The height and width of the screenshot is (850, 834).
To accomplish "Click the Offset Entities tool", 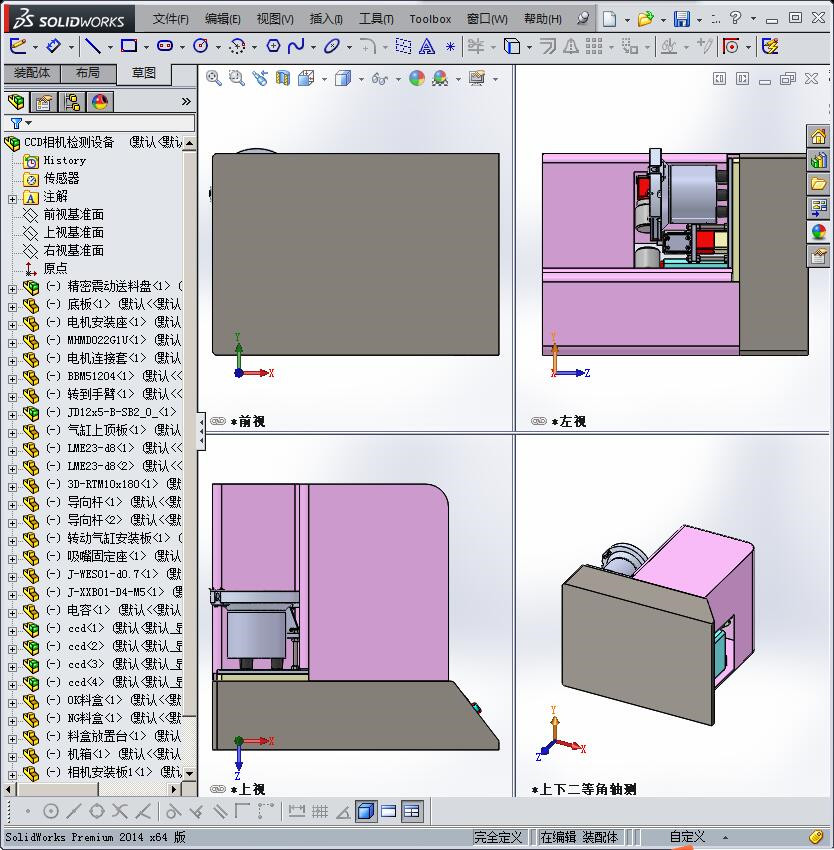I will pyautogui.click(x=548, y=47).
